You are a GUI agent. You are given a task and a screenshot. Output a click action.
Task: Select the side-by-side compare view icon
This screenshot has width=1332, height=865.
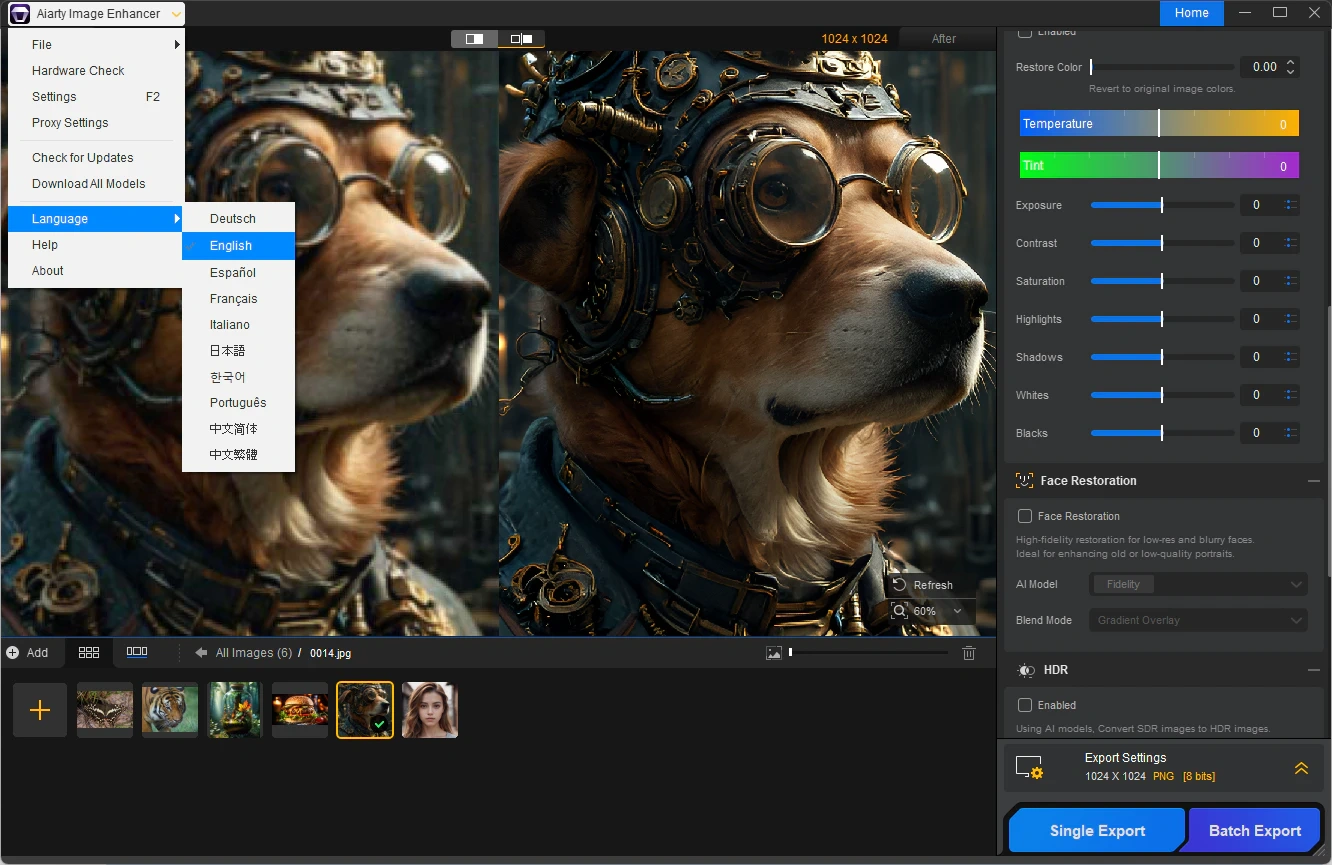(521, 39)
